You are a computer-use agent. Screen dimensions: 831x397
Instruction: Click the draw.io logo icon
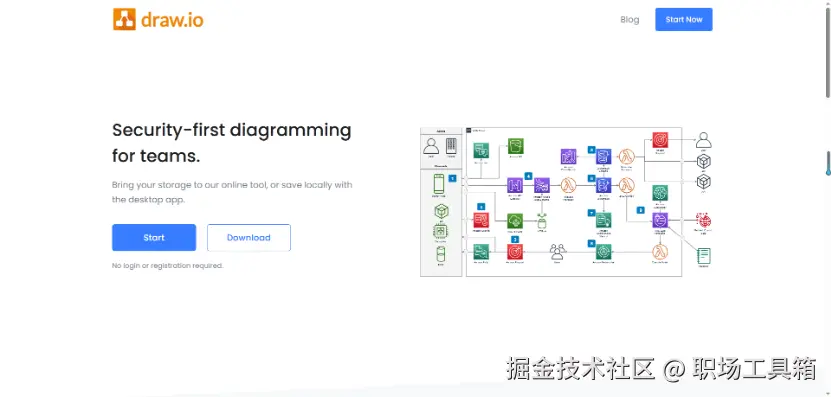point(124,20)
